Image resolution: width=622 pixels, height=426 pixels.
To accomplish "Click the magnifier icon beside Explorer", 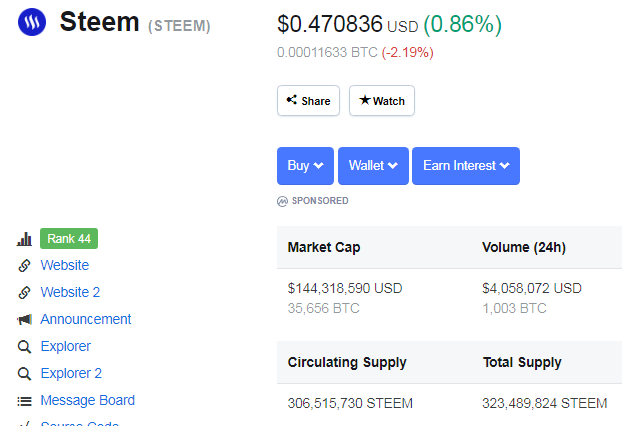I will pos(25,347).
